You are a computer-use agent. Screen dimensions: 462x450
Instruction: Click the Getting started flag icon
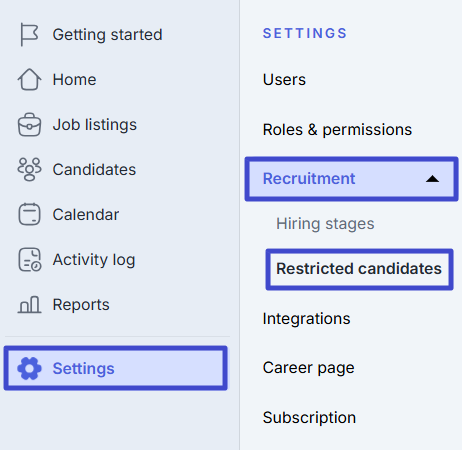tap(29, 34)
